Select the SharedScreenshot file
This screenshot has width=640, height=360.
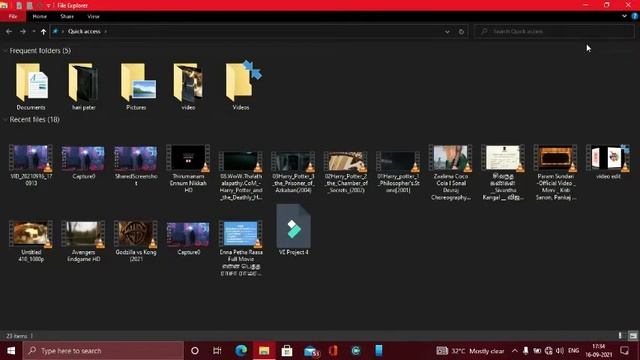[x=136, y=165]
